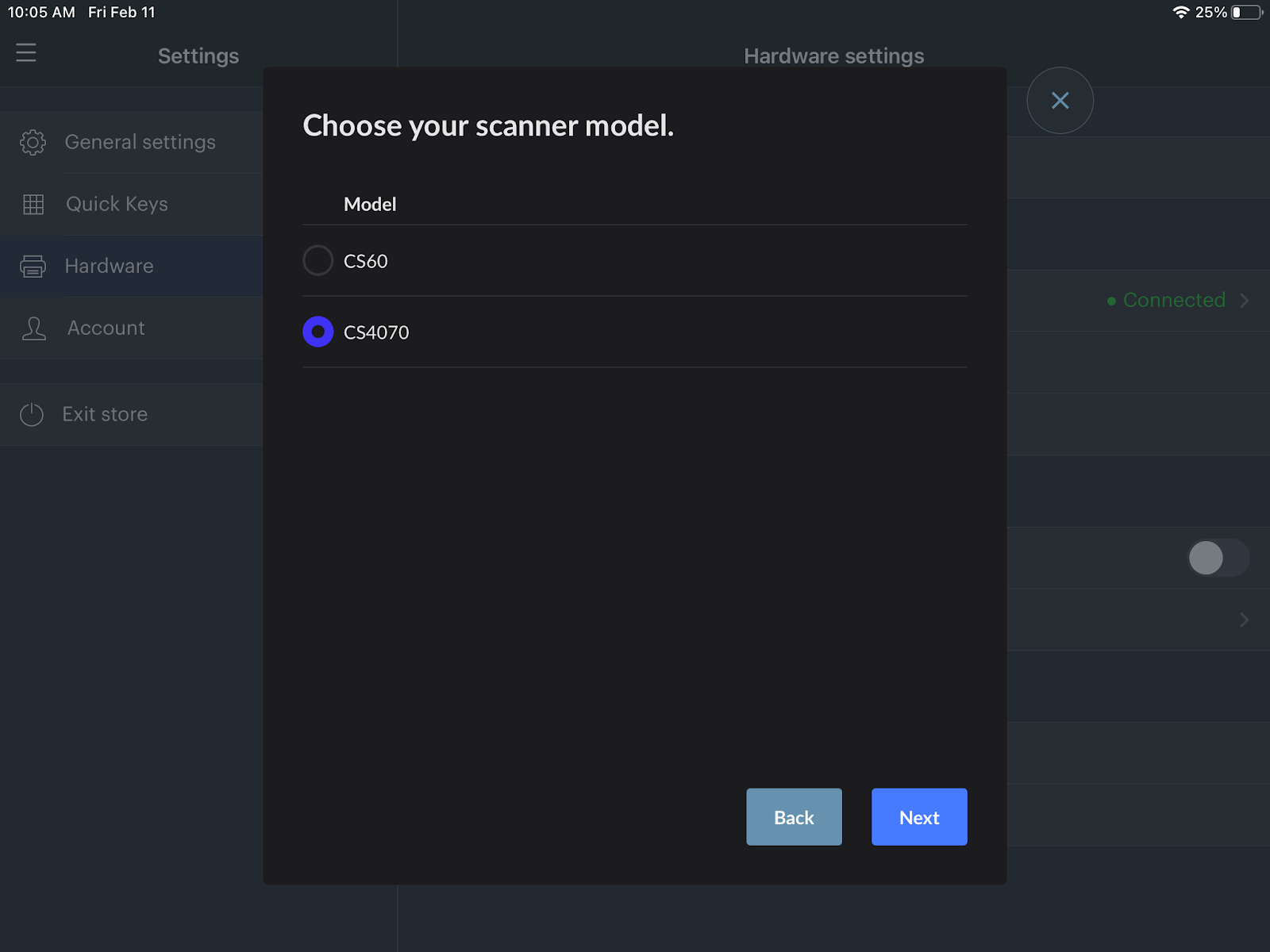Click the Account person icon

[33, 328]
